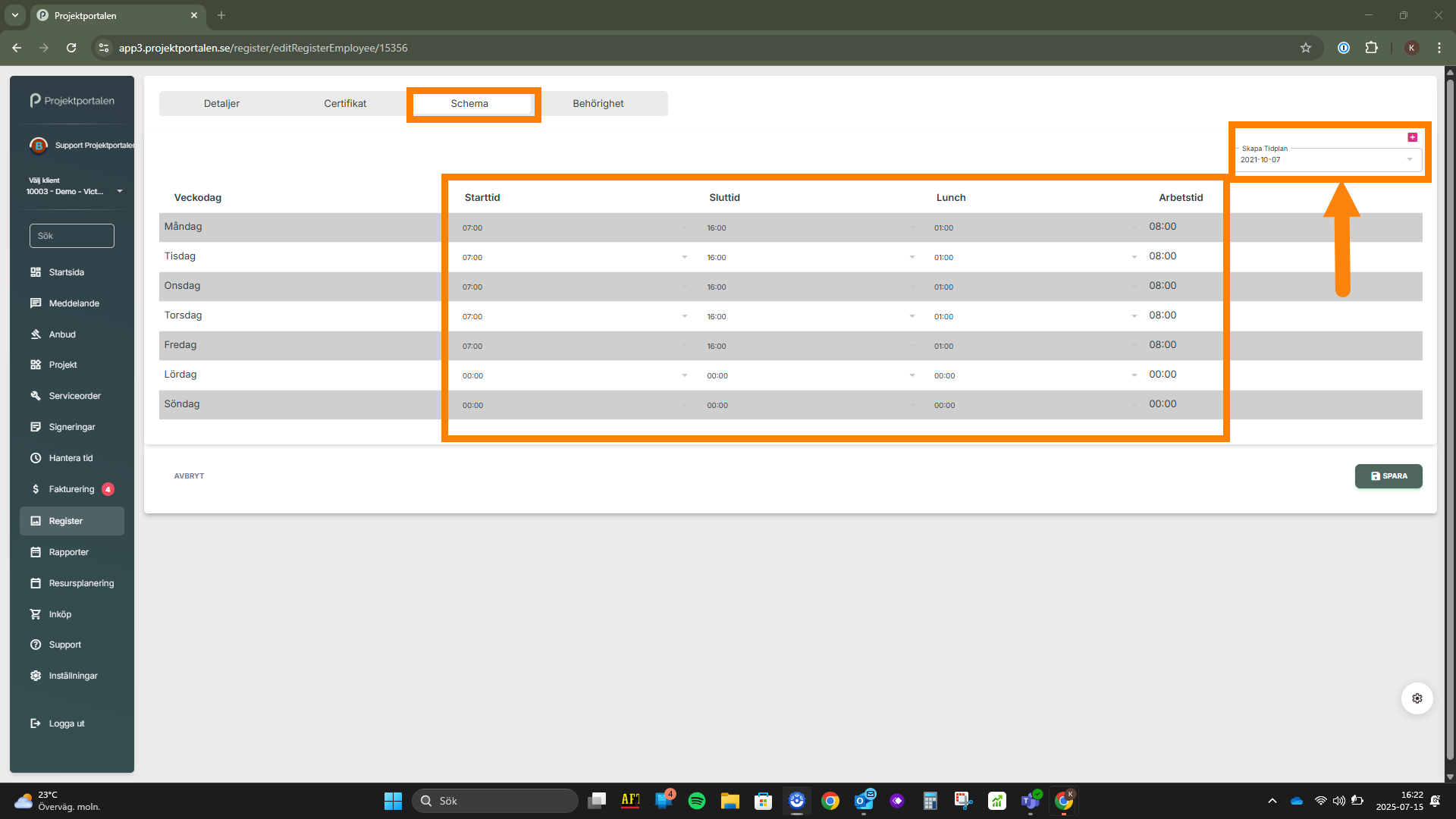Viewport: 1456px width, 819px height.
Task: Click the AVBRYT cancel link
Action: tap(189, 476)
